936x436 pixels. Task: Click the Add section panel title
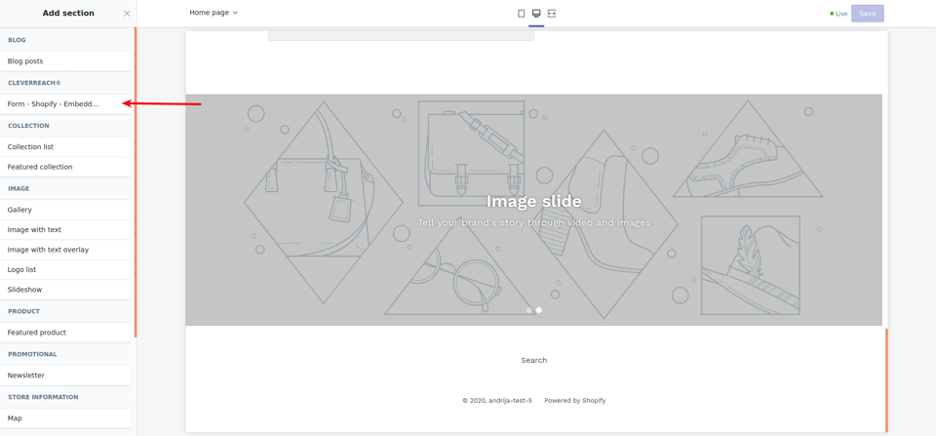[x=68, y=13]
